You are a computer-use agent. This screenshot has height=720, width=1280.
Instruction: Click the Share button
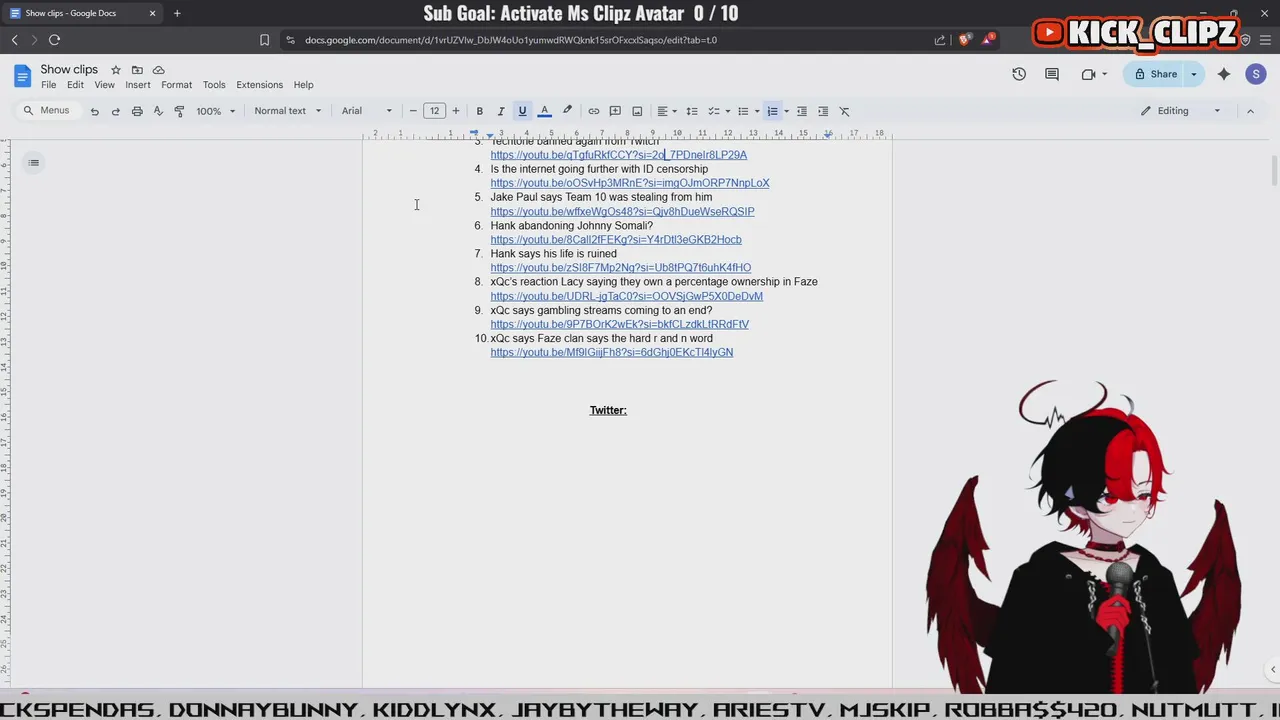(1154, 74)
